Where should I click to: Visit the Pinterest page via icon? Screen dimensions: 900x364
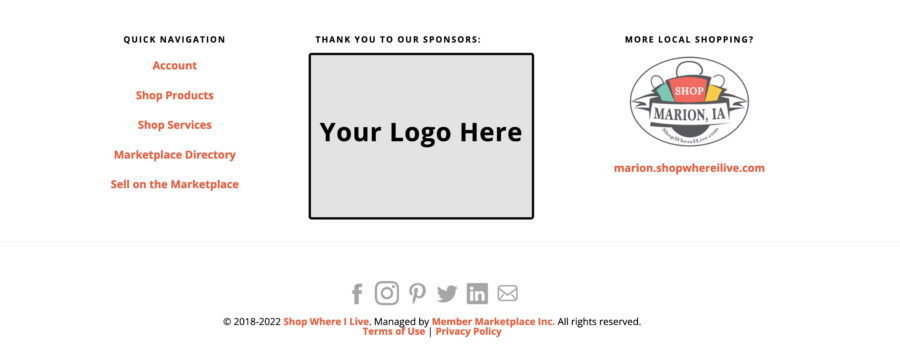click(417, 293)
